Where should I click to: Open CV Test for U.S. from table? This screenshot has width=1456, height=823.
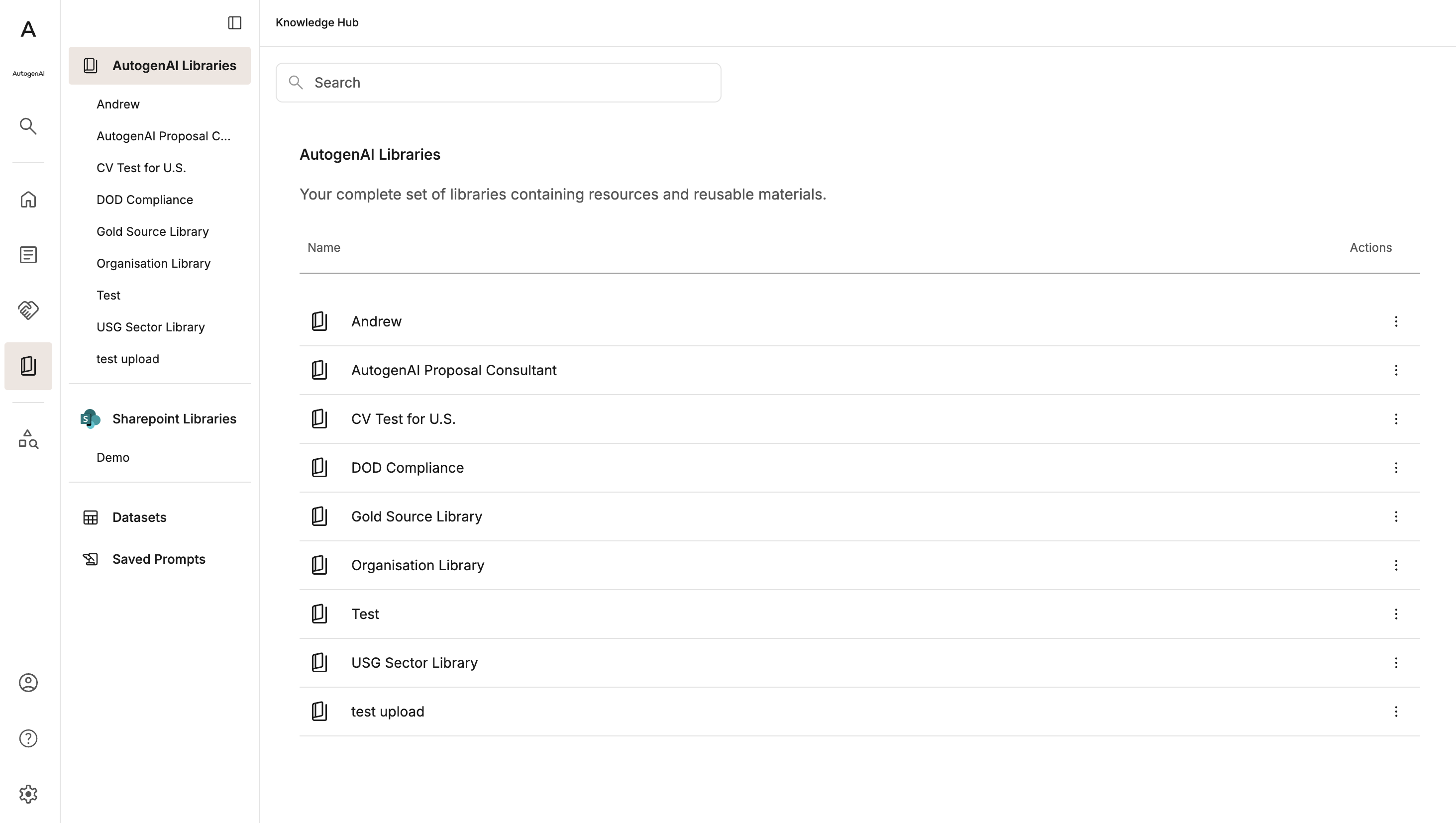pos(404,419)
